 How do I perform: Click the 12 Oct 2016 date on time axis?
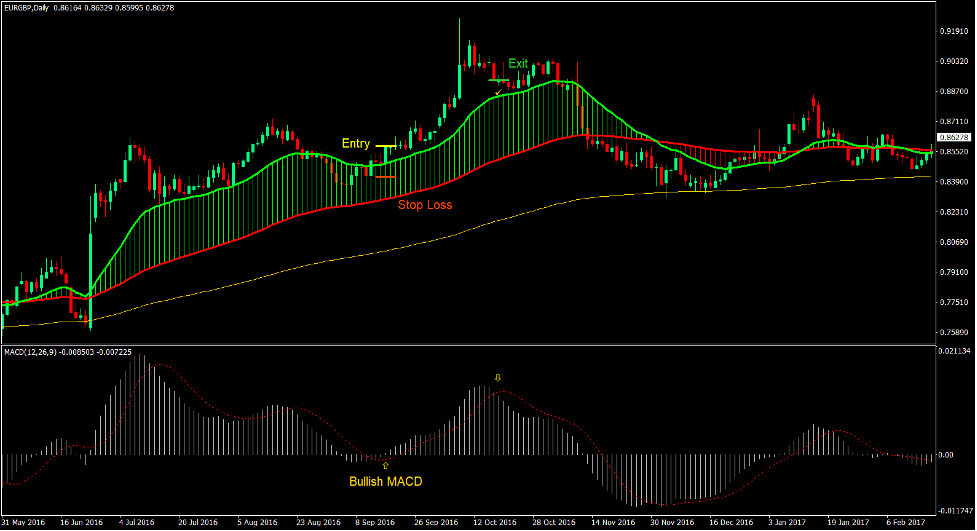point(493,522)
